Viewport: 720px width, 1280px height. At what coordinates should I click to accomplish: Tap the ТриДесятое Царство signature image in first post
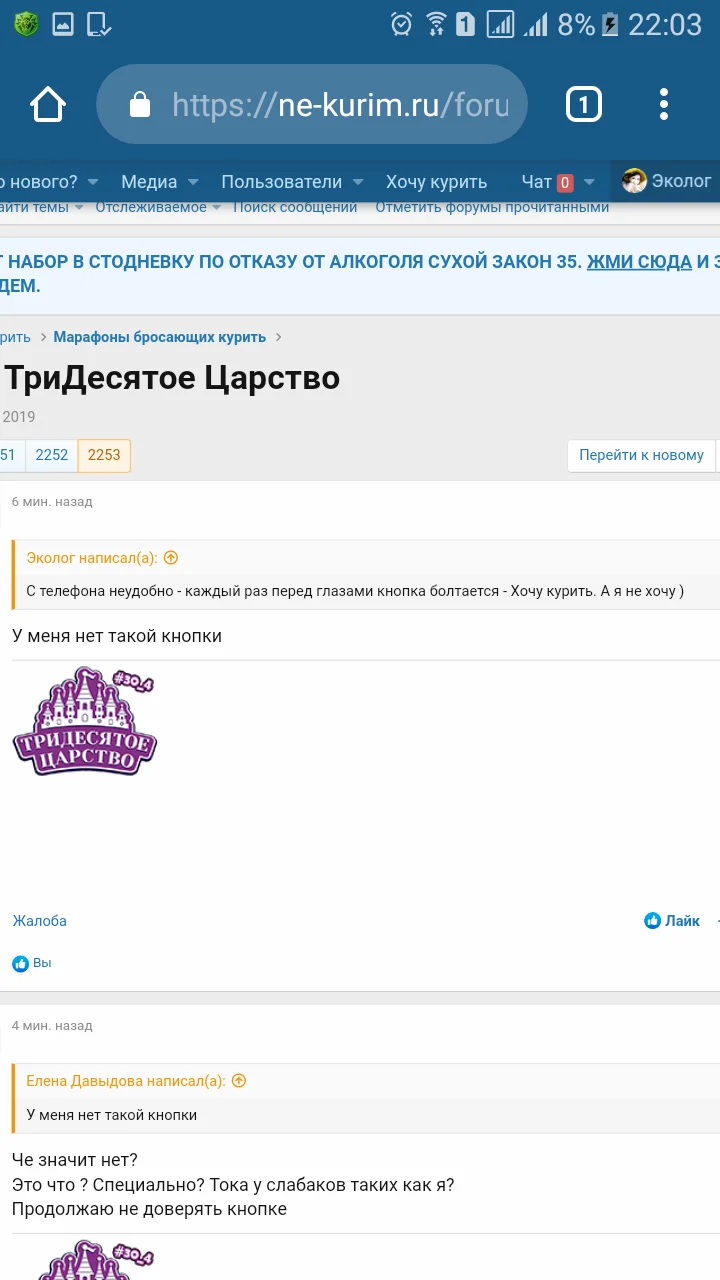click(85, 722)
